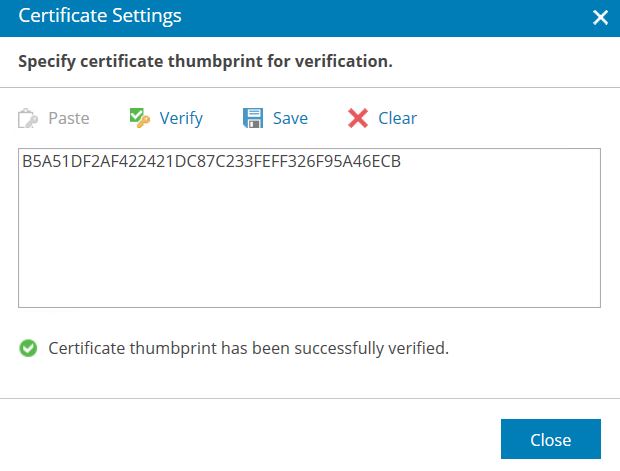This screenshot has width=620, height=471.
Task: Click the Certificate Settings title text
Action: tap(100, 17)
